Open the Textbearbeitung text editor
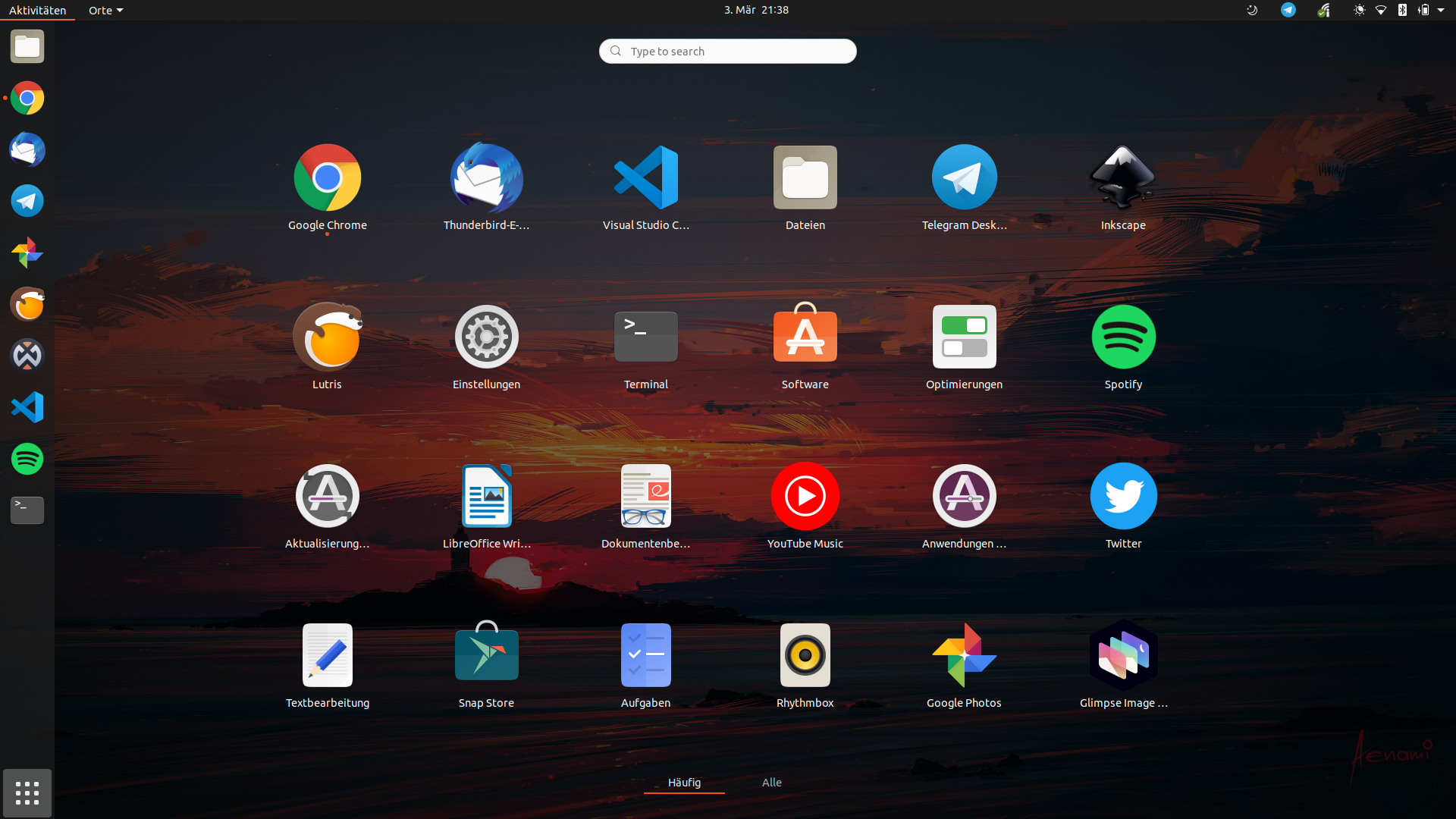1456x819 pixels. (x=328, y=655)
